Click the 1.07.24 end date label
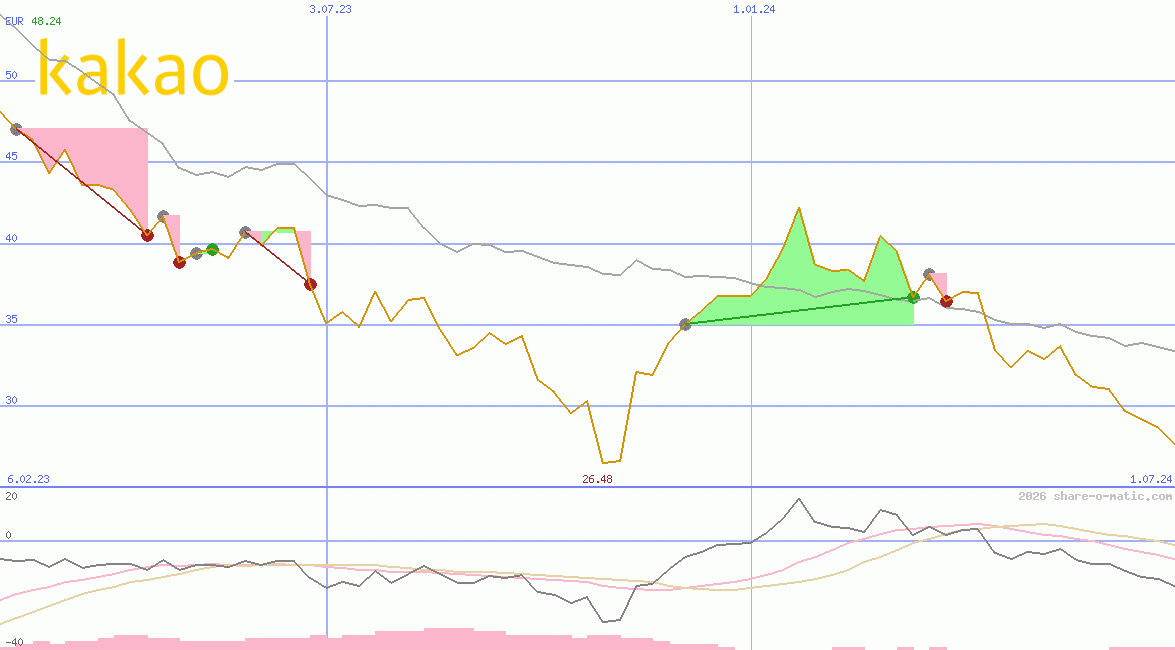 coord(1150,479)
